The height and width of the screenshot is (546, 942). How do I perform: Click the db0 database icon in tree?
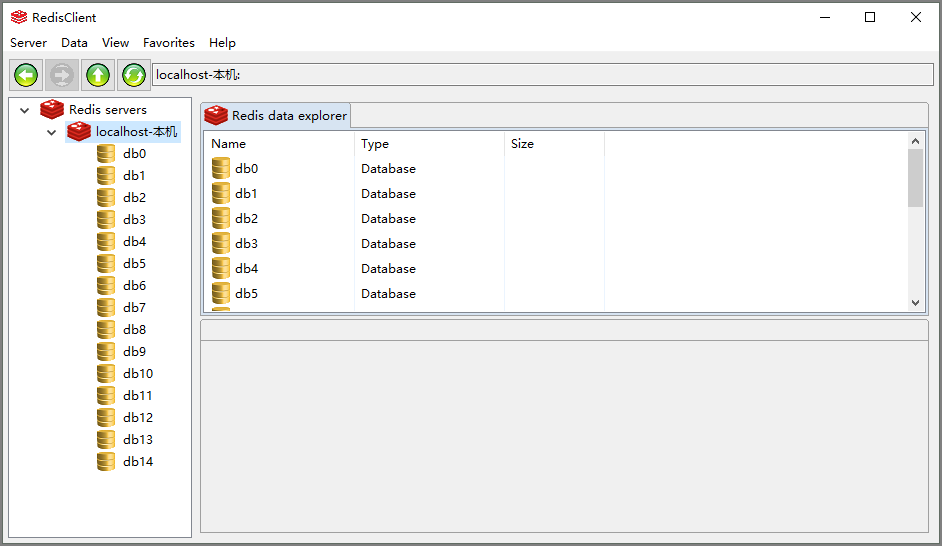coord(106,154)
